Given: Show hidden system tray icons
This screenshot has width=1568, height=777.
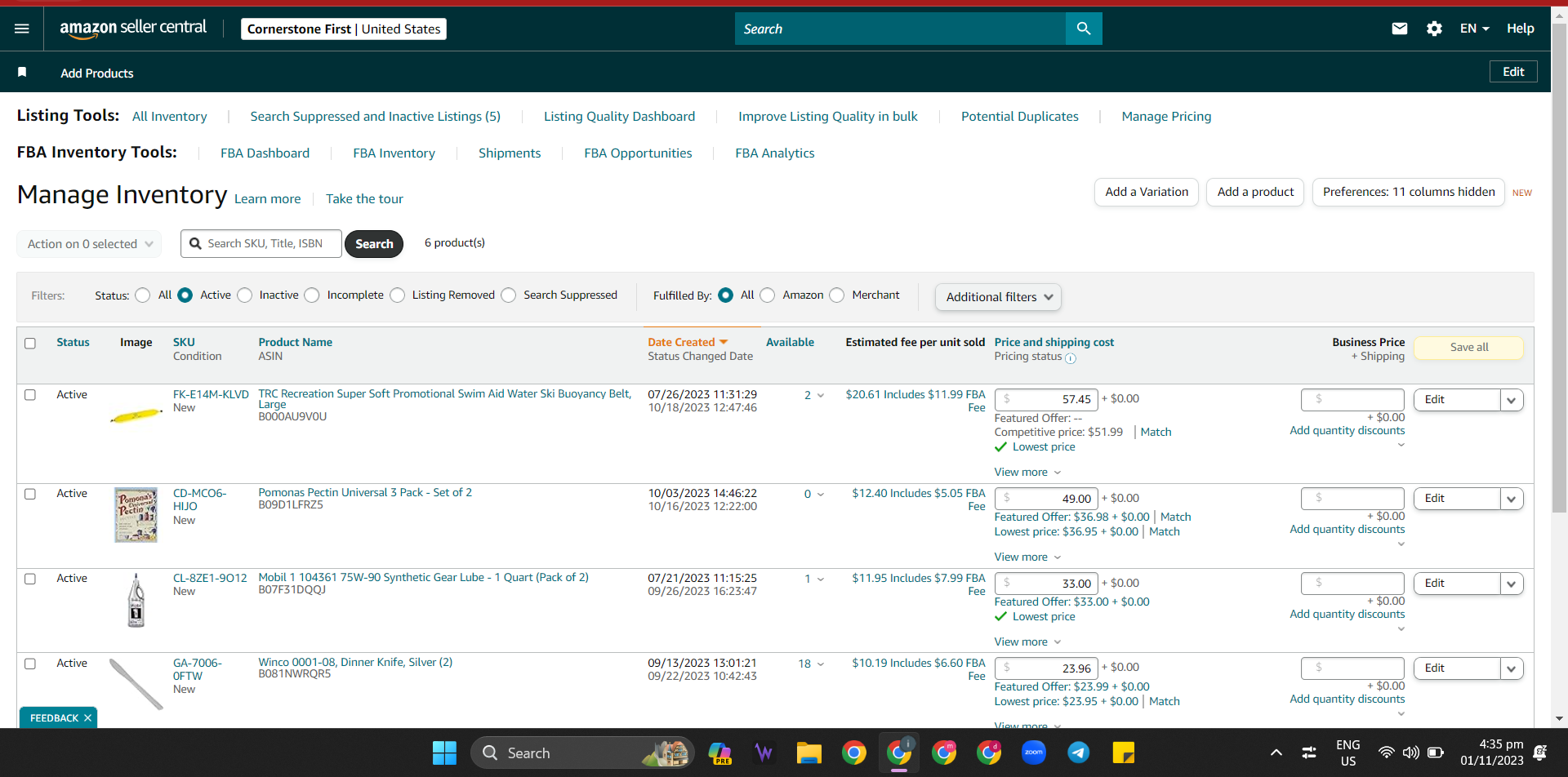Looking at the screenshot, I should coord(1276,753).
